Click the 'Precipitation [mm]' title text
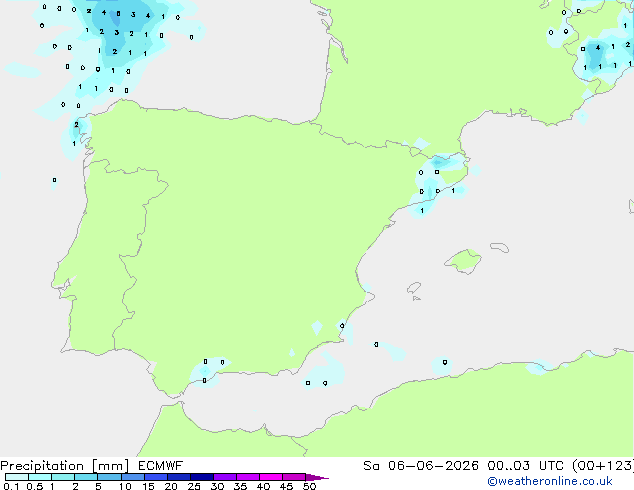Viewport: 634px width, 490px height. (65, 466)
